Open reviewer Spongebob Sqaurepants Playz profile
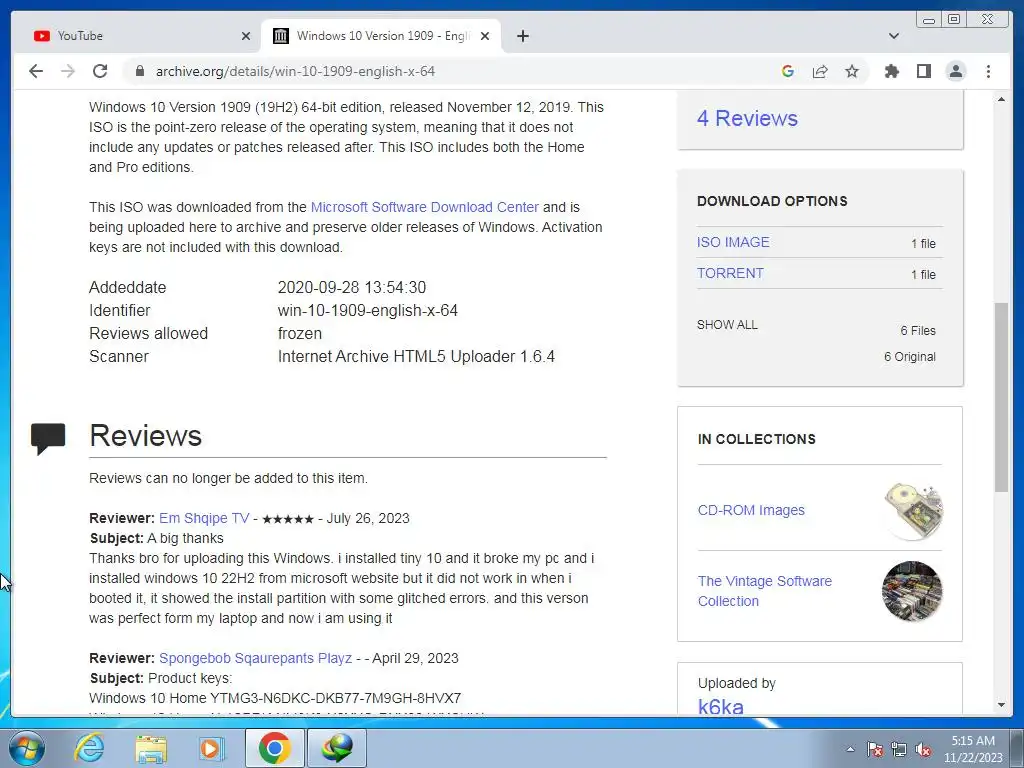Viewport: 1024px width, 768px height. tap(255, 658)
